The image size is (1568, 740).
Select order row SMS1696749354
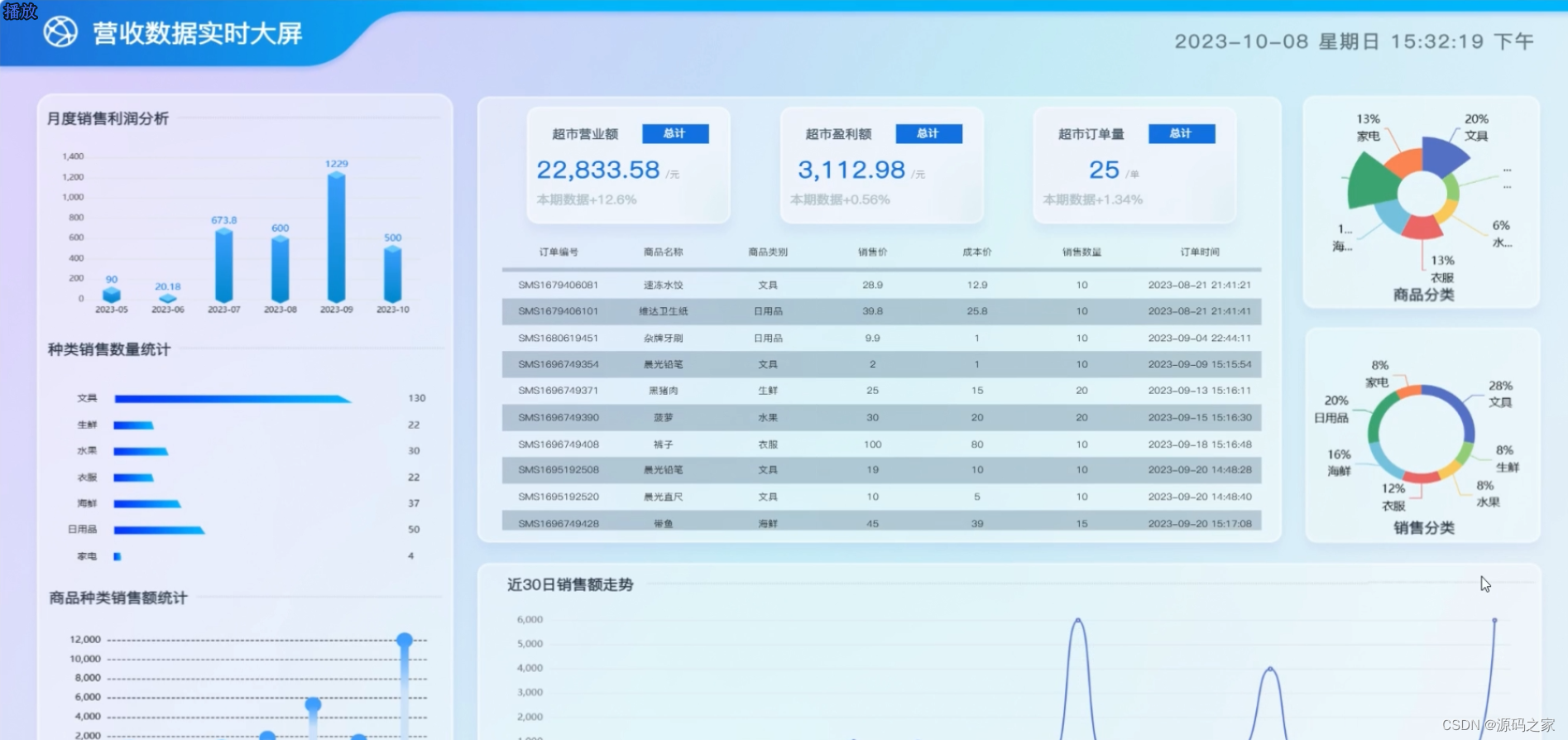pos(881,364)
